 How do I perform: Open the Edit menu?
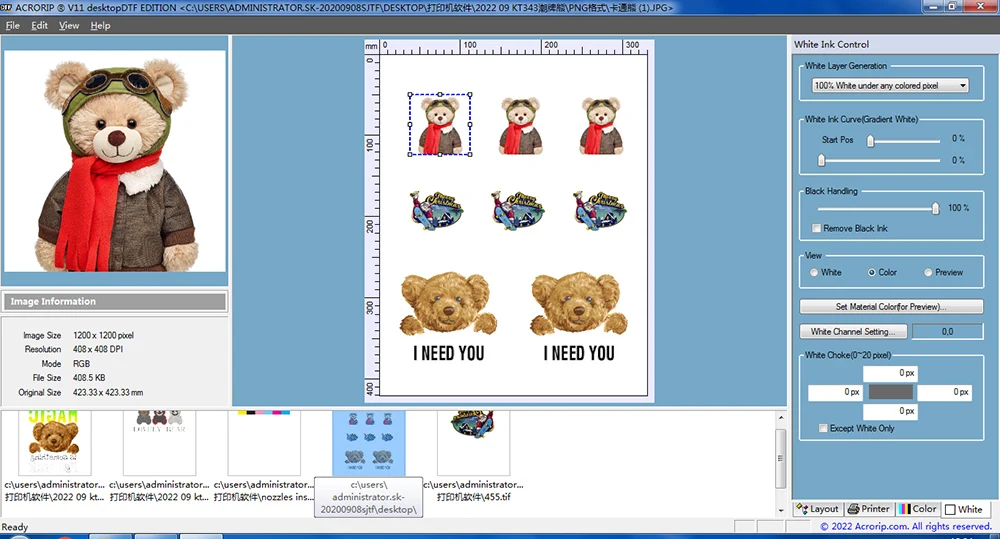(40, 26)
